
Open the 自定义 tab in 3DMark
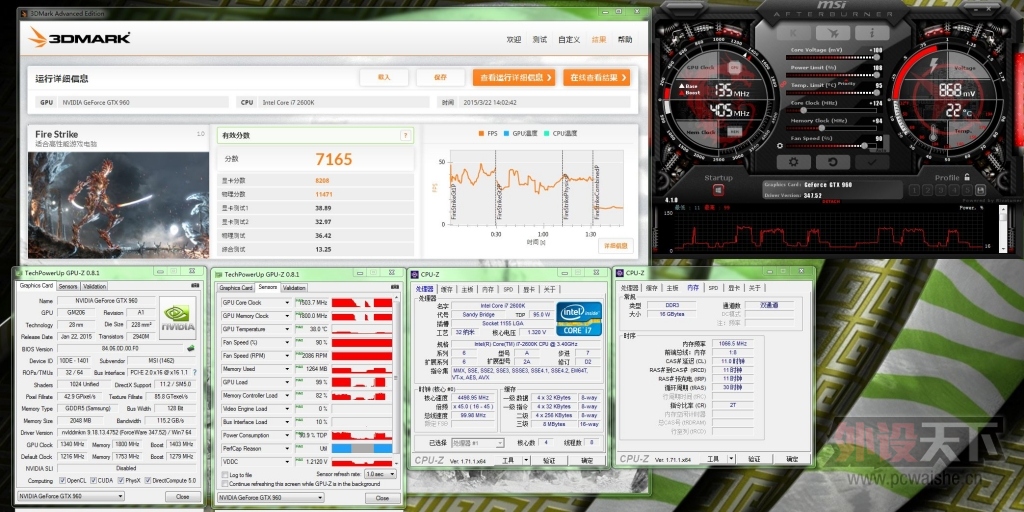pos(569,39)
